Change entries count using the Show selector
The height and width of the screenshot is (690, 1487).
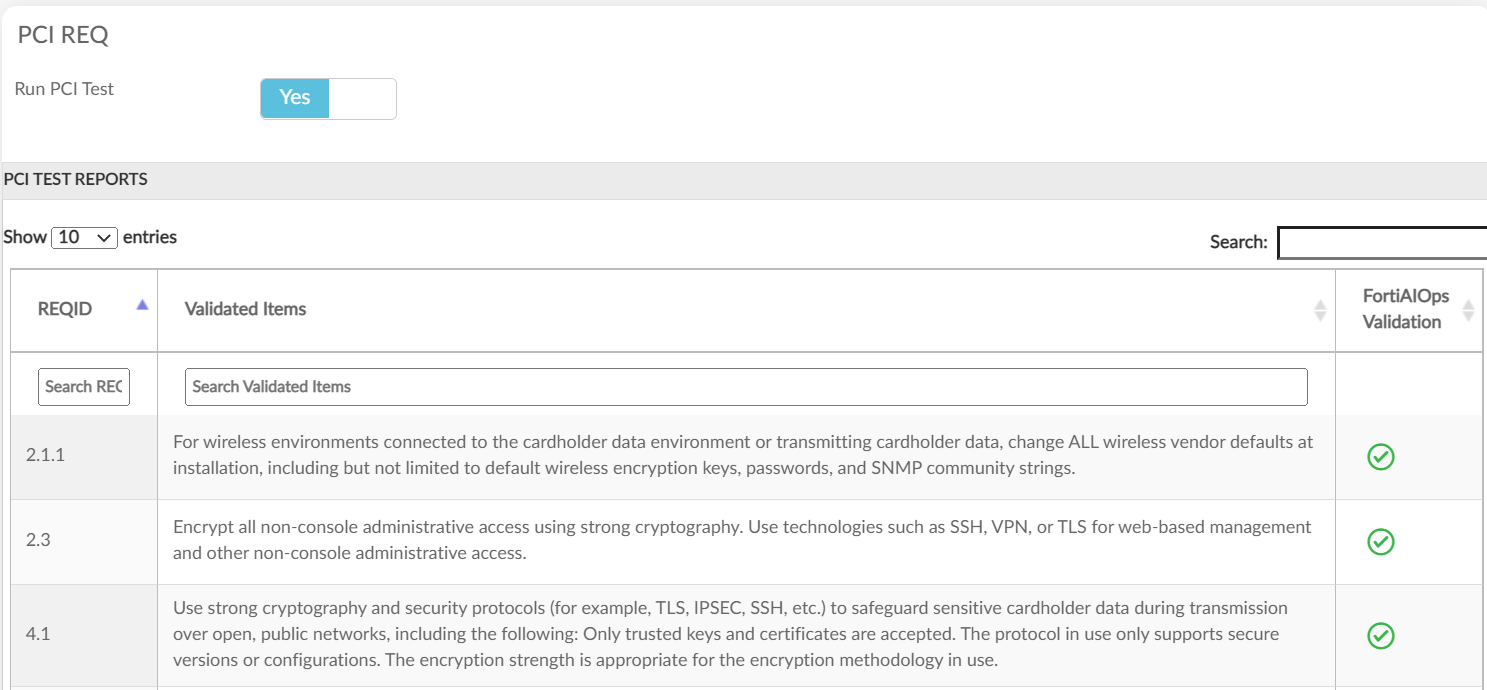(x=84, y=237)
